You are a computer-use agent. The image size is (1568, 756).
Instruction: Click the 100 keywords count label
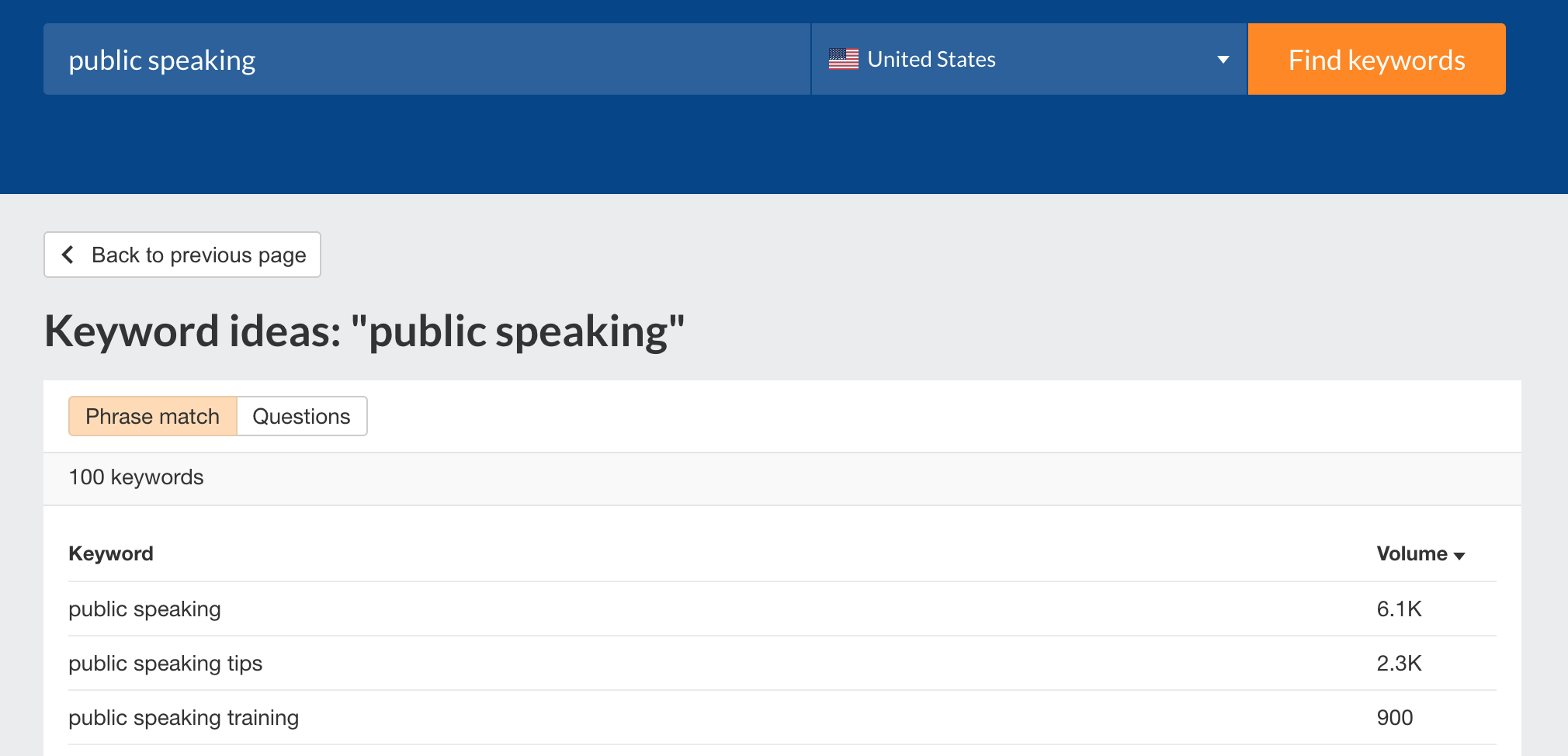coord(137,477)
